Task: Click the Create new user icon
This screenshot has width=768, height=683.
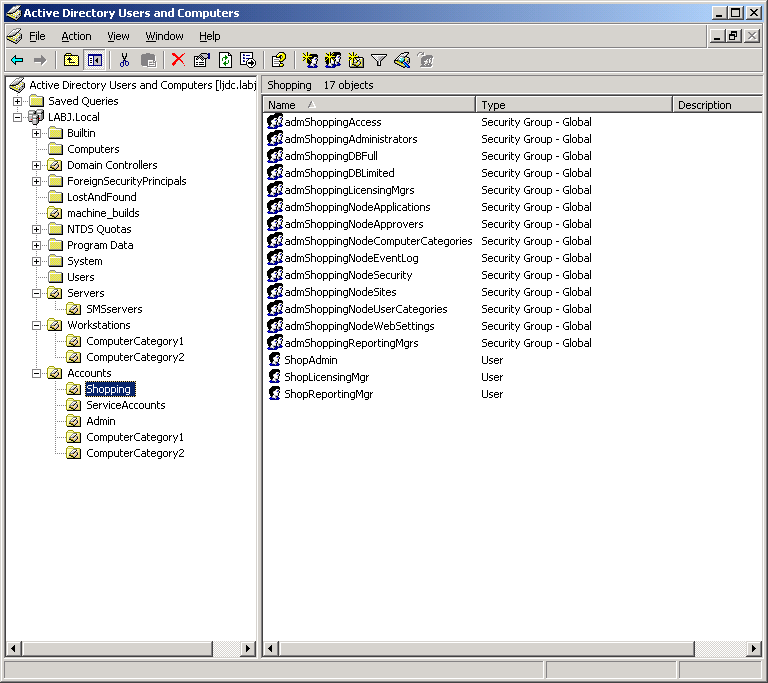Action: (310, 60)
